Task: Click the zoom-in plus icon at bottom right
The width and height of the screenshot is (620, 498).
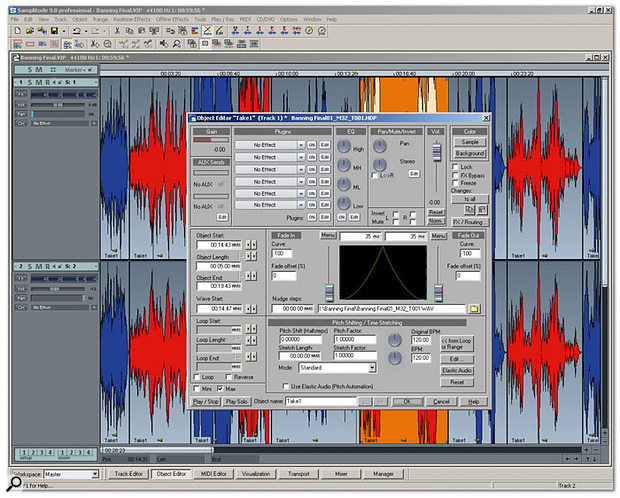Action: (x=586, y=450)
